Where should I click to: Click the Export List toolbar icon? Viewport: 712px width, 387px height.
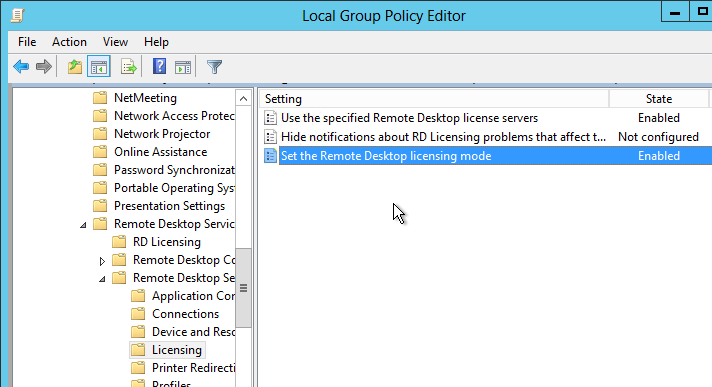[x=129, y=67]
